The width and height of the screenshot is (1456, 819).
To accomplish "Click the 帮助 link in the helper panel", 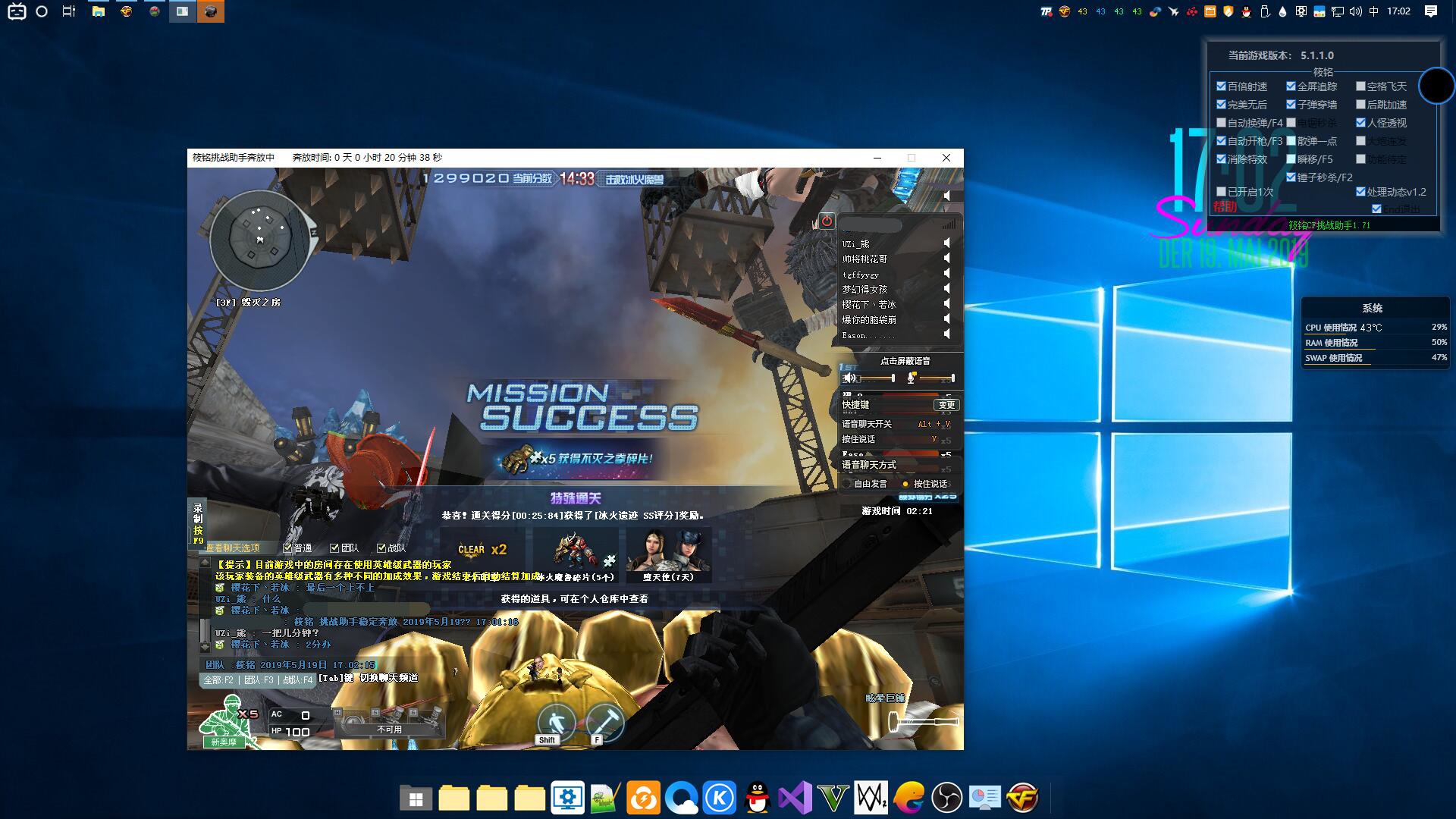I will [x=1225, y=207].
